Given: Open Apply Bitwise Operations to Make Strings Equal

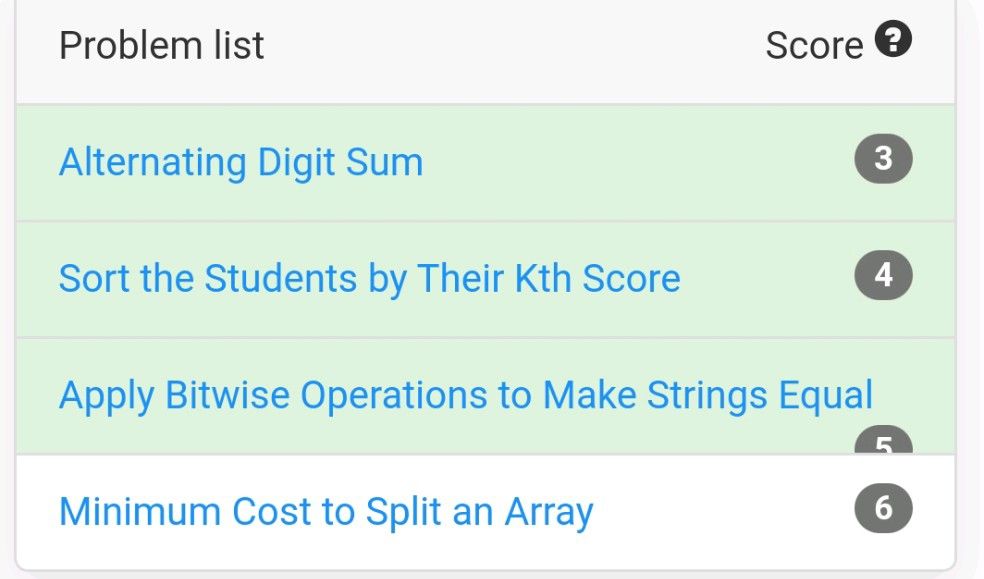Looking at the screenshot, I should coord(466,395).
